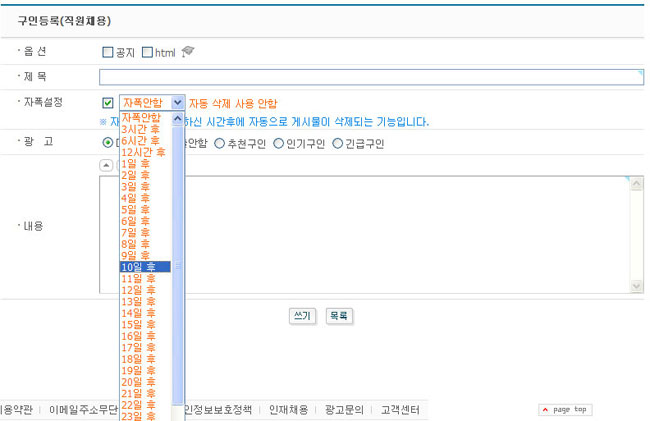Viewport: 650px width, 421px height.
Task: Select highlighted 10일 후 option
Action: point(145,267)
